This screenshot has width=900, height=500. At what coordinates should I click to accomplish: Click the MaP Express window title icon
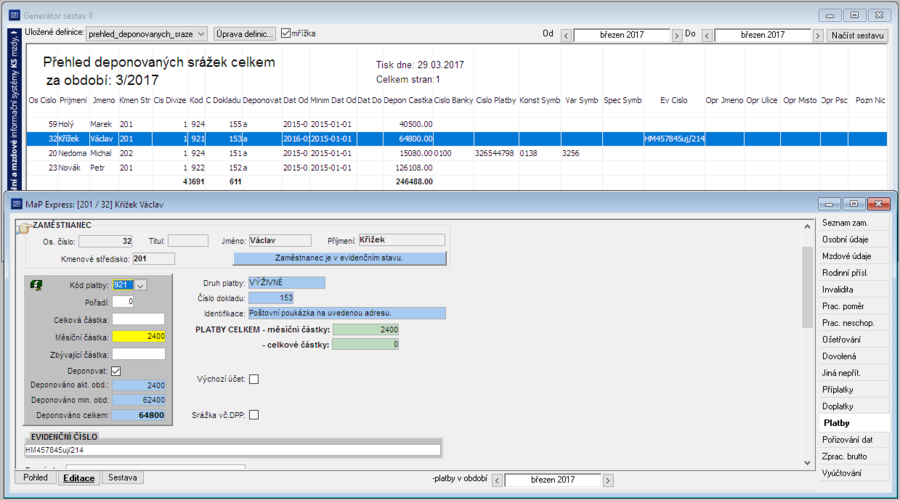[16, 204]
